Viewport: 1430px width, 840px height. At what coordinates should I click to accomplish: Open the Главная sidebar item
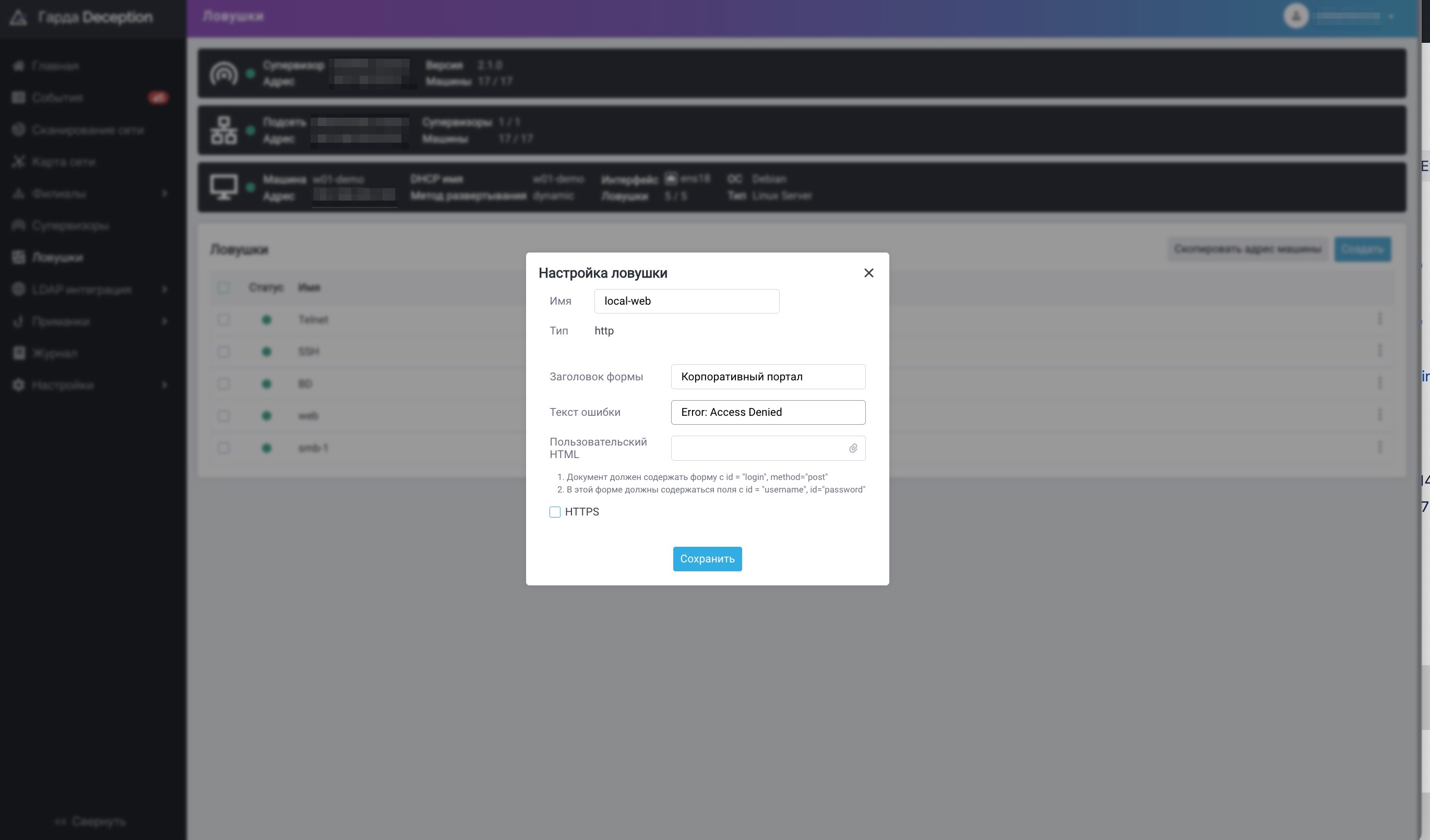[55, 66]
